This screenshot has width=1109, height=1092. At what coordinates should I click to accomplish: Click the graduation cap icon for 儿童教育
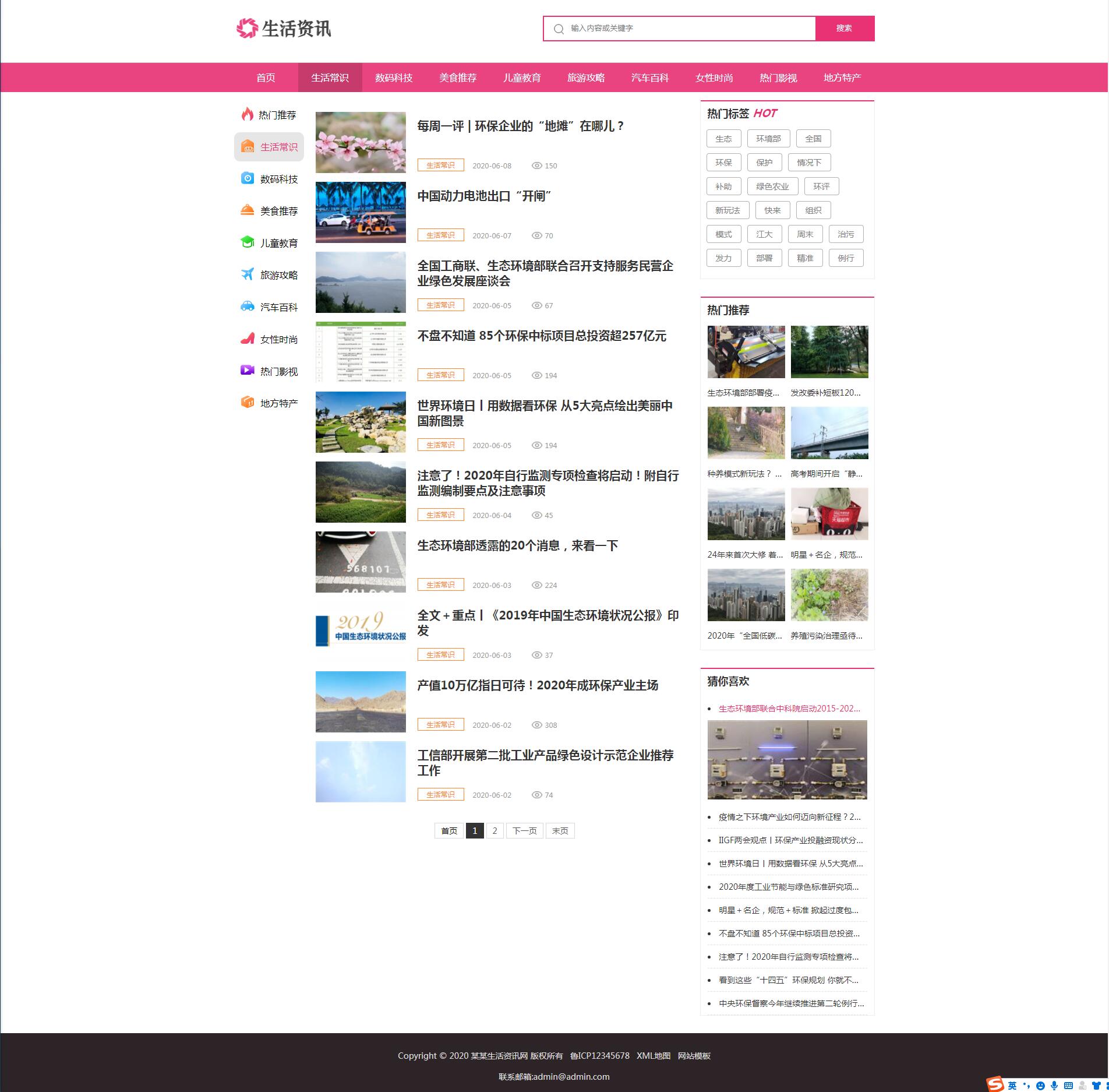248,242
